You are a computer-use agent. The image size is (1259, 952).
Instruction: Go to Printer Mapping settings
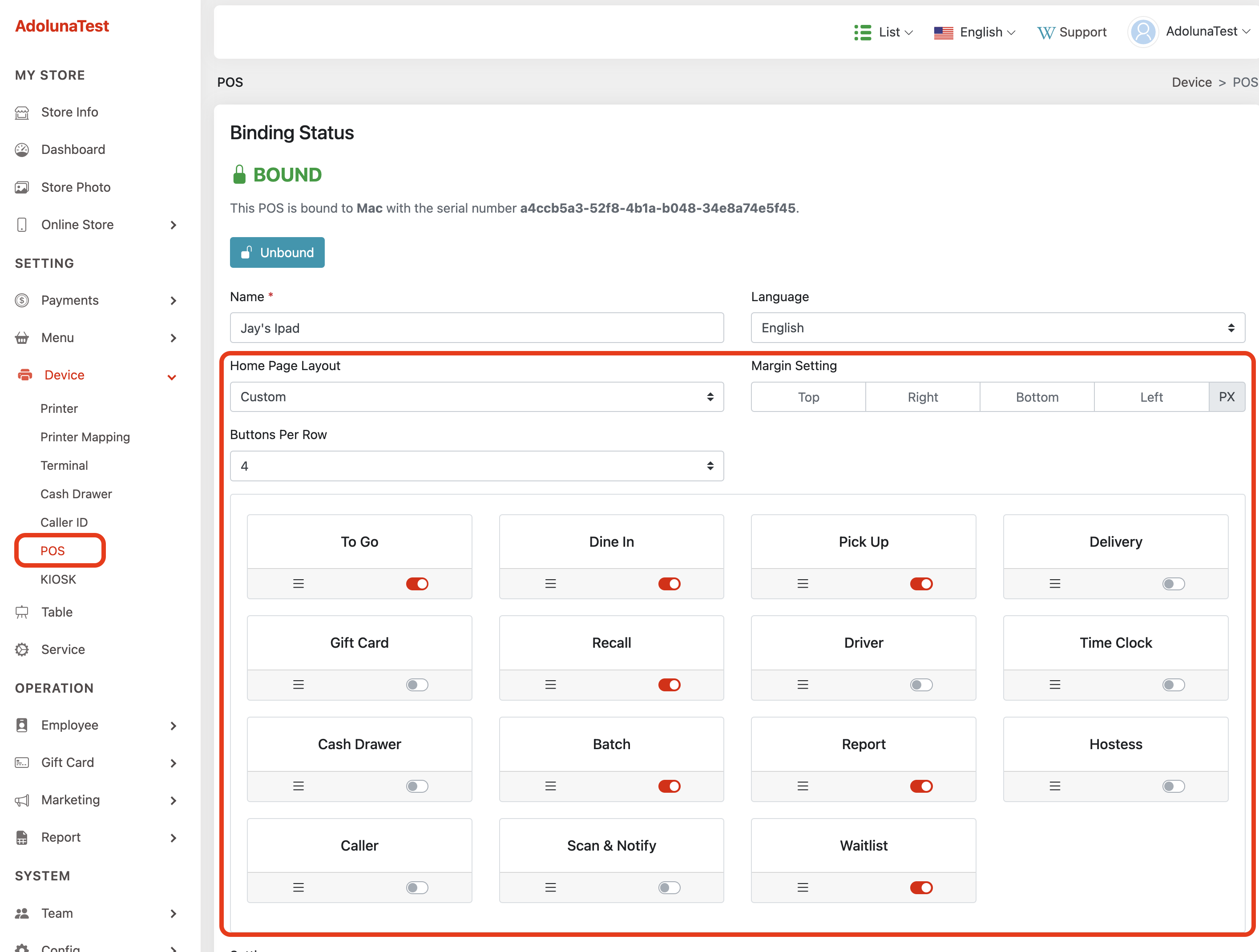[85, 437]
